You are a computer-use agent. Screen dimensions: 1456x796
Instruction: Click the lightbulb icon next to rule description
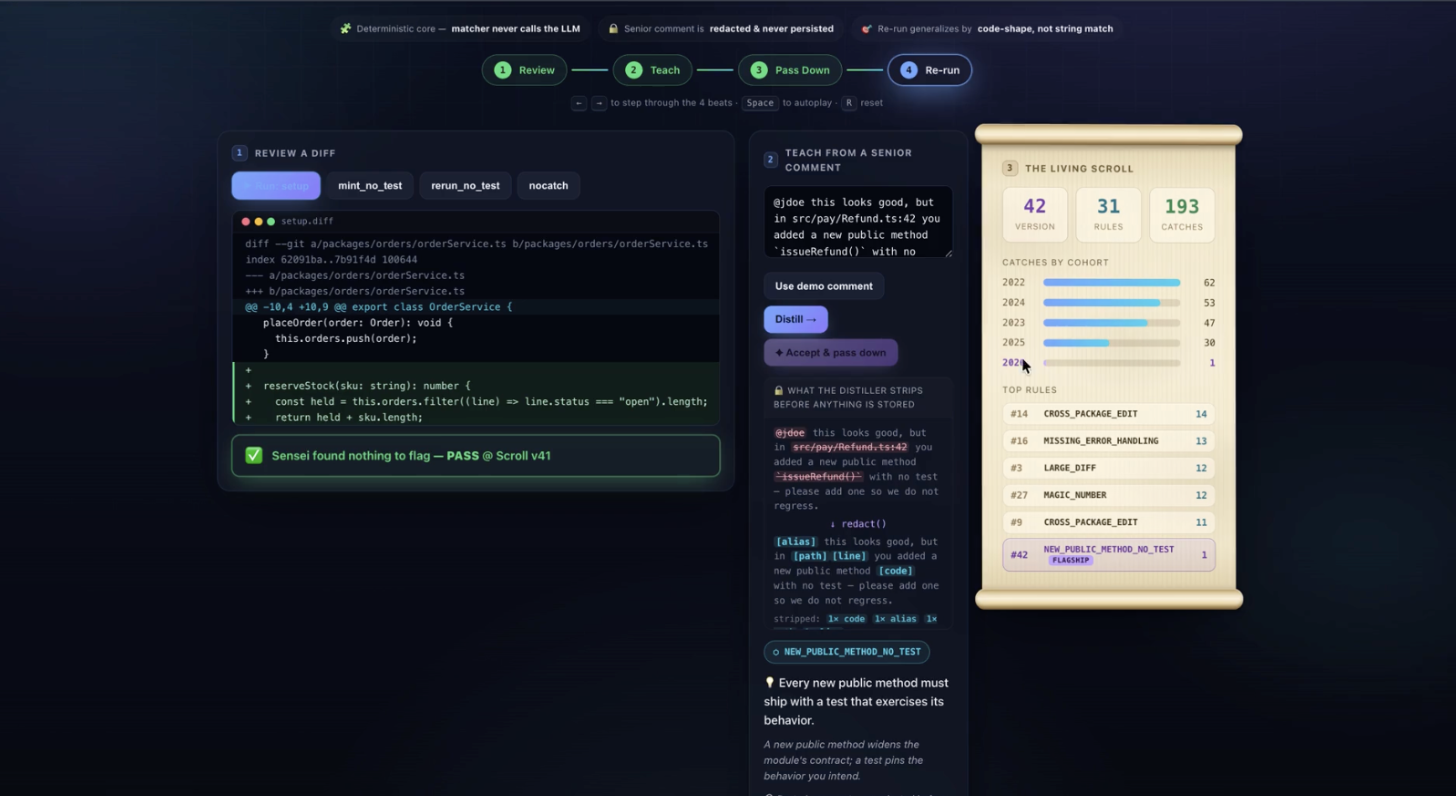(770, 683)
